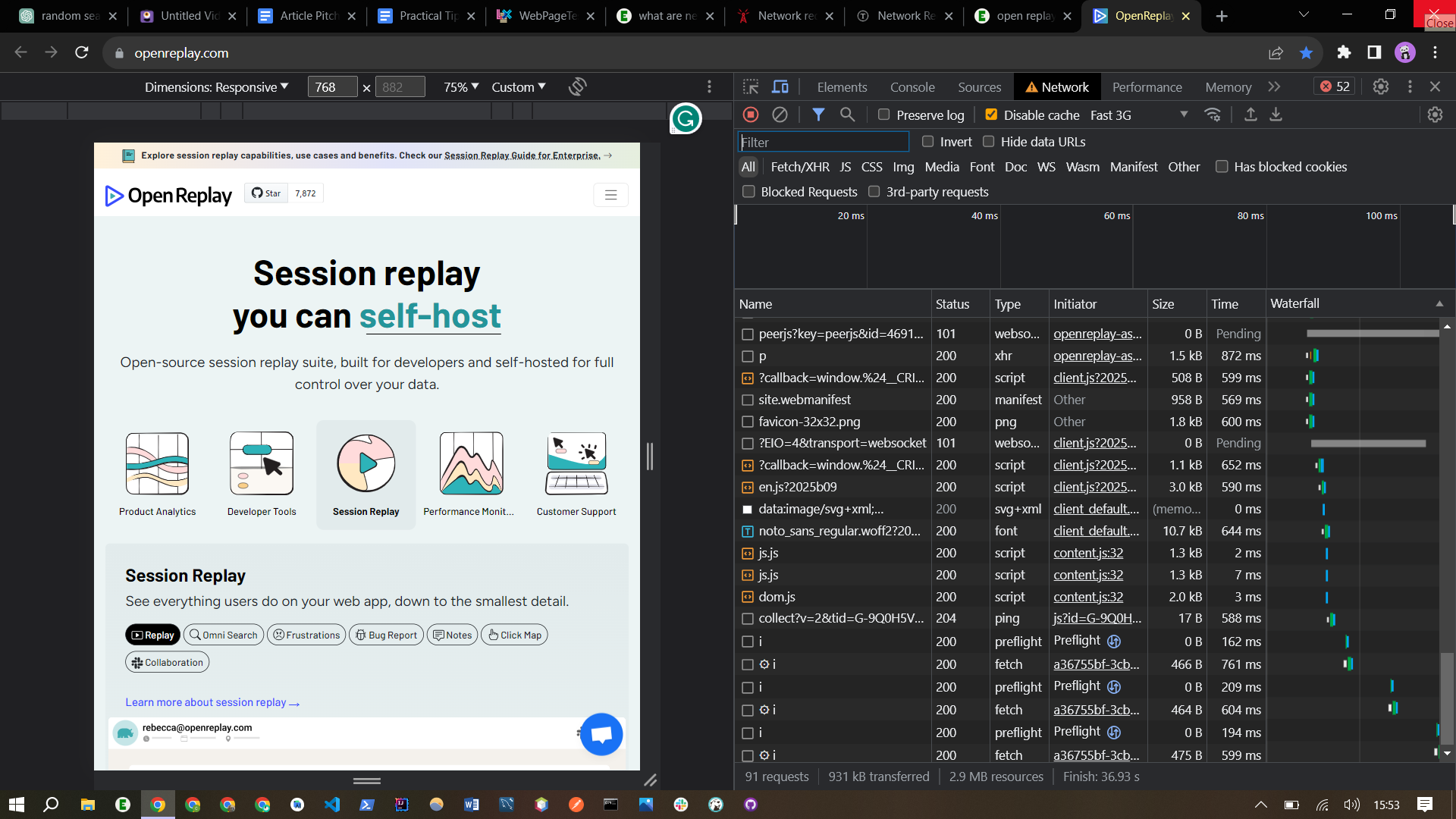
Task: Share this page icon
Action: [x=1276, y=52]
